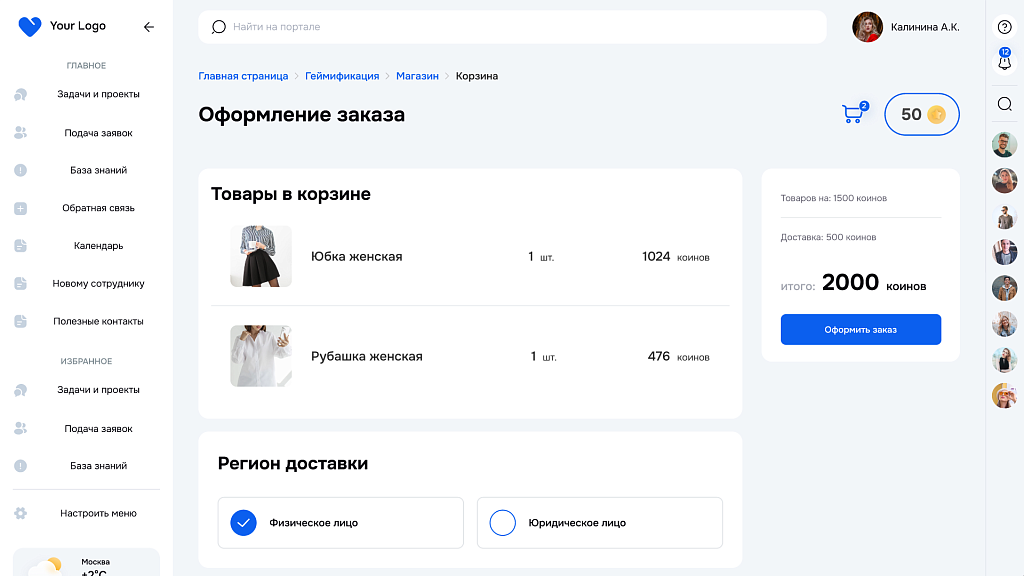Click the Your Logo heart icon
The image size is (1024, 576).
(29, 25)
